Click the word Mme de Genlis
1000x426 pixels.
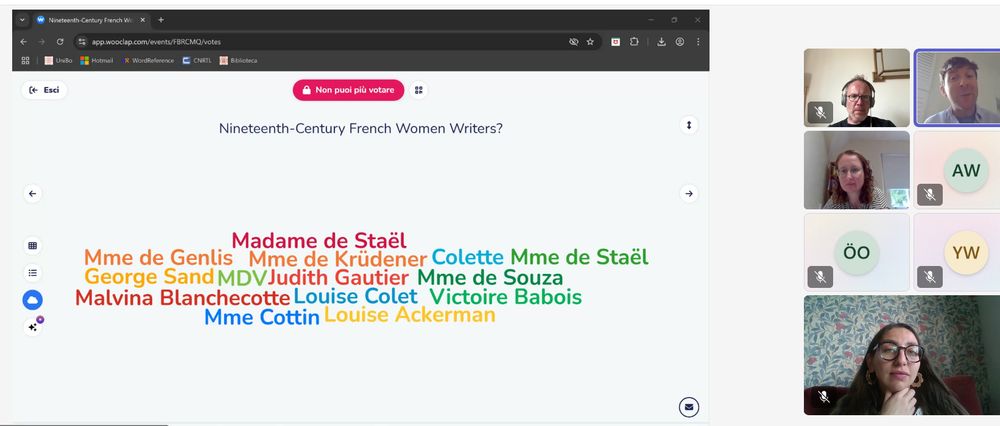click(x=158, y=258)
